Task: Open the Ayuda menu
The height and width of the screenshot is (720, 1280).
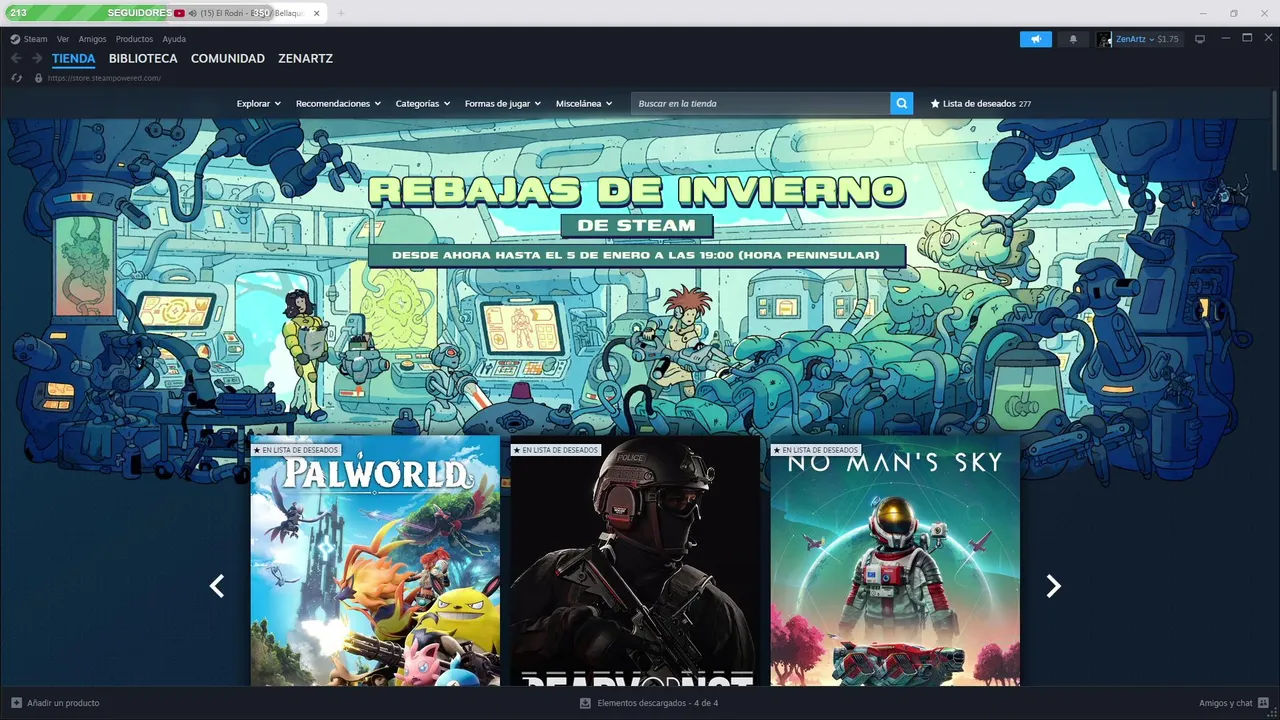Action: 174,39
